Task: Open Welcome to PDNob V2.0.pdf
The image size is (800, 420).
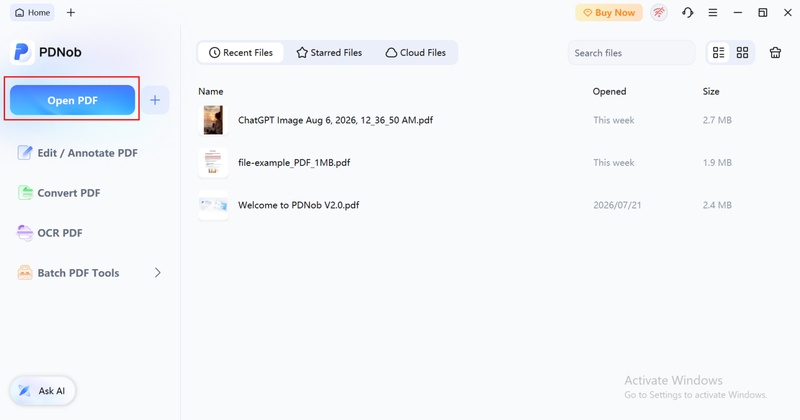Action: (x=298, y=205)
